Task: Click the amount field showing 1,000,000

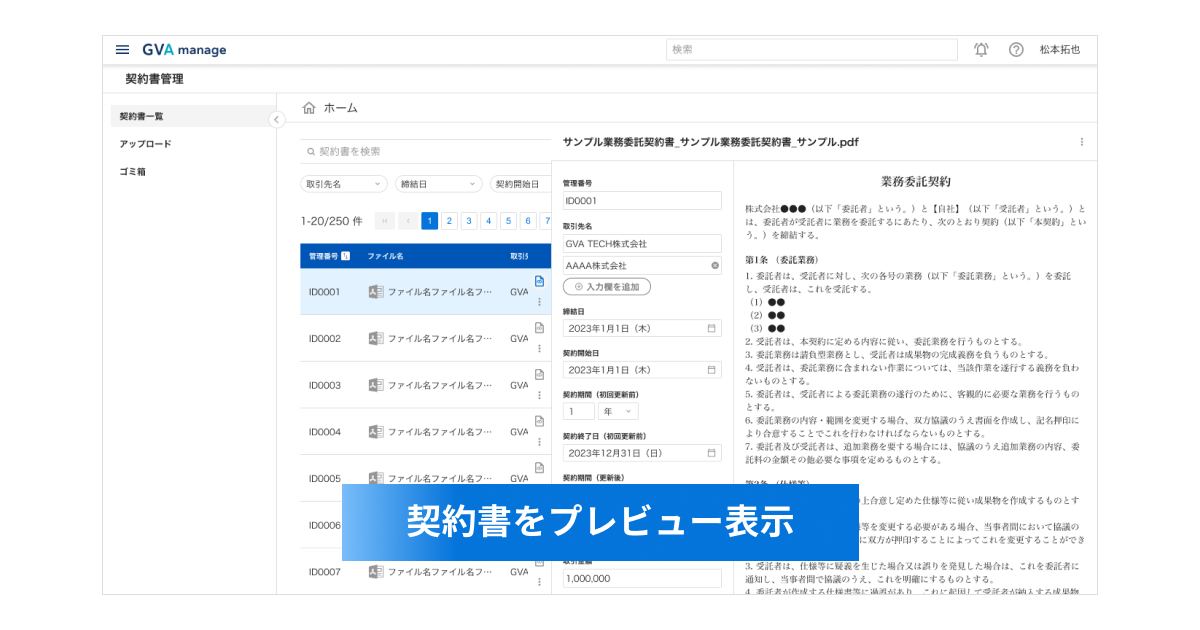Action: coord(642,578)
